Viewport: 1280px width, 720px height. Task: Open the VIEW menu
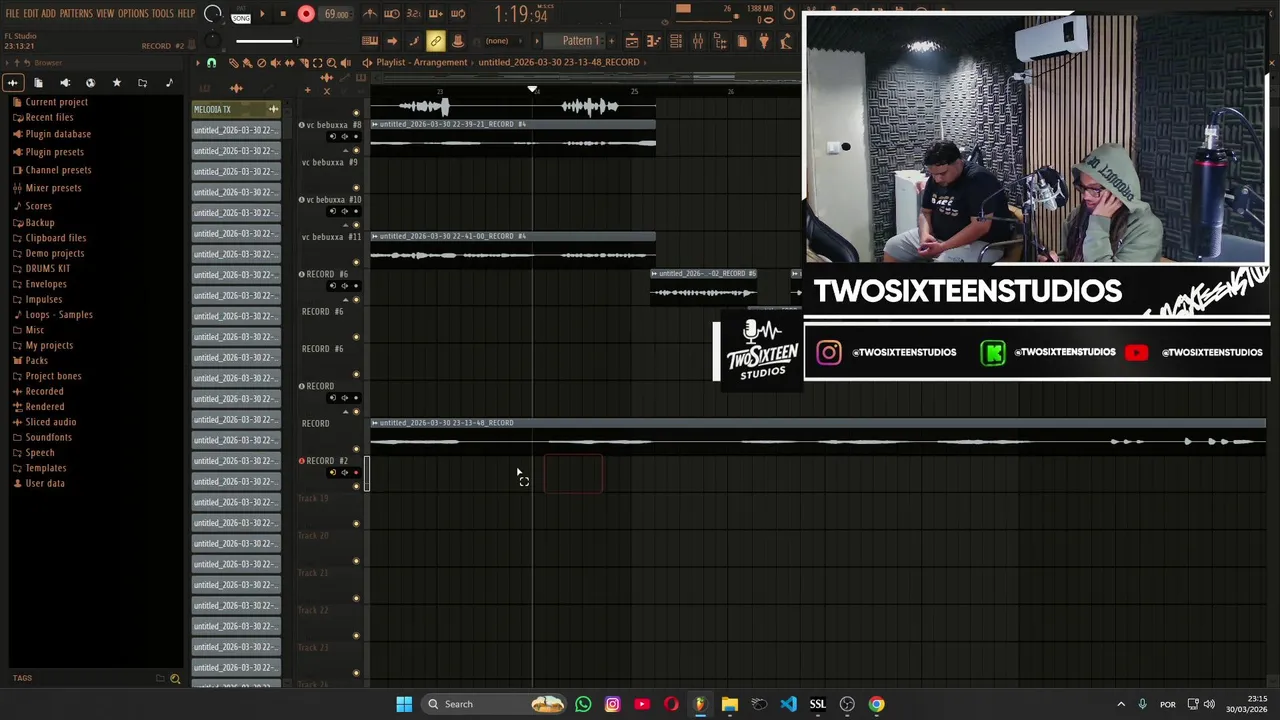[x=105, y=13]
